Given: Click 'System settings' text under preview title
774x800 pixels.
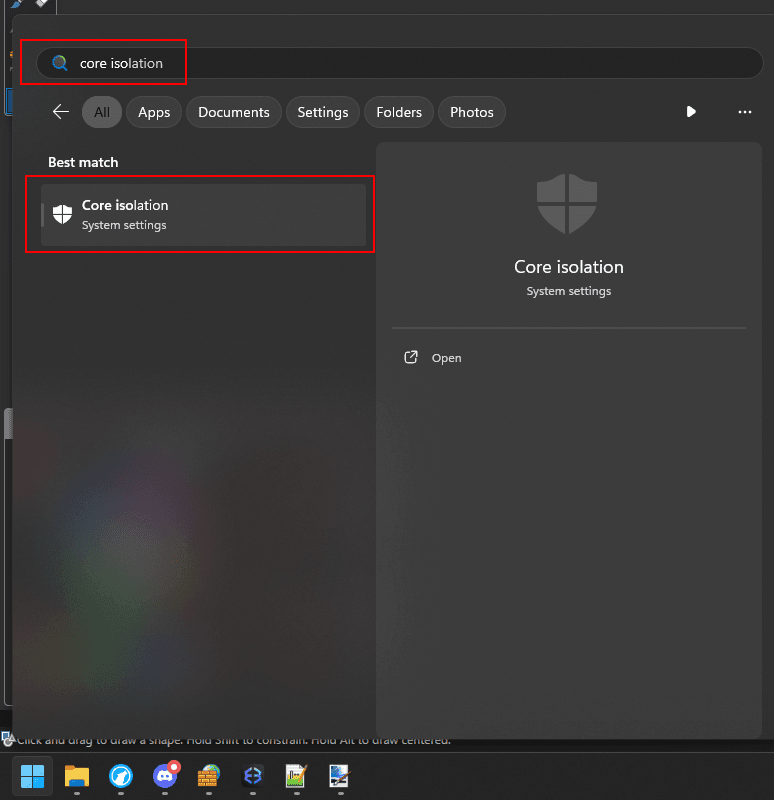Looking at the screenshot, I should click(569, 291).
